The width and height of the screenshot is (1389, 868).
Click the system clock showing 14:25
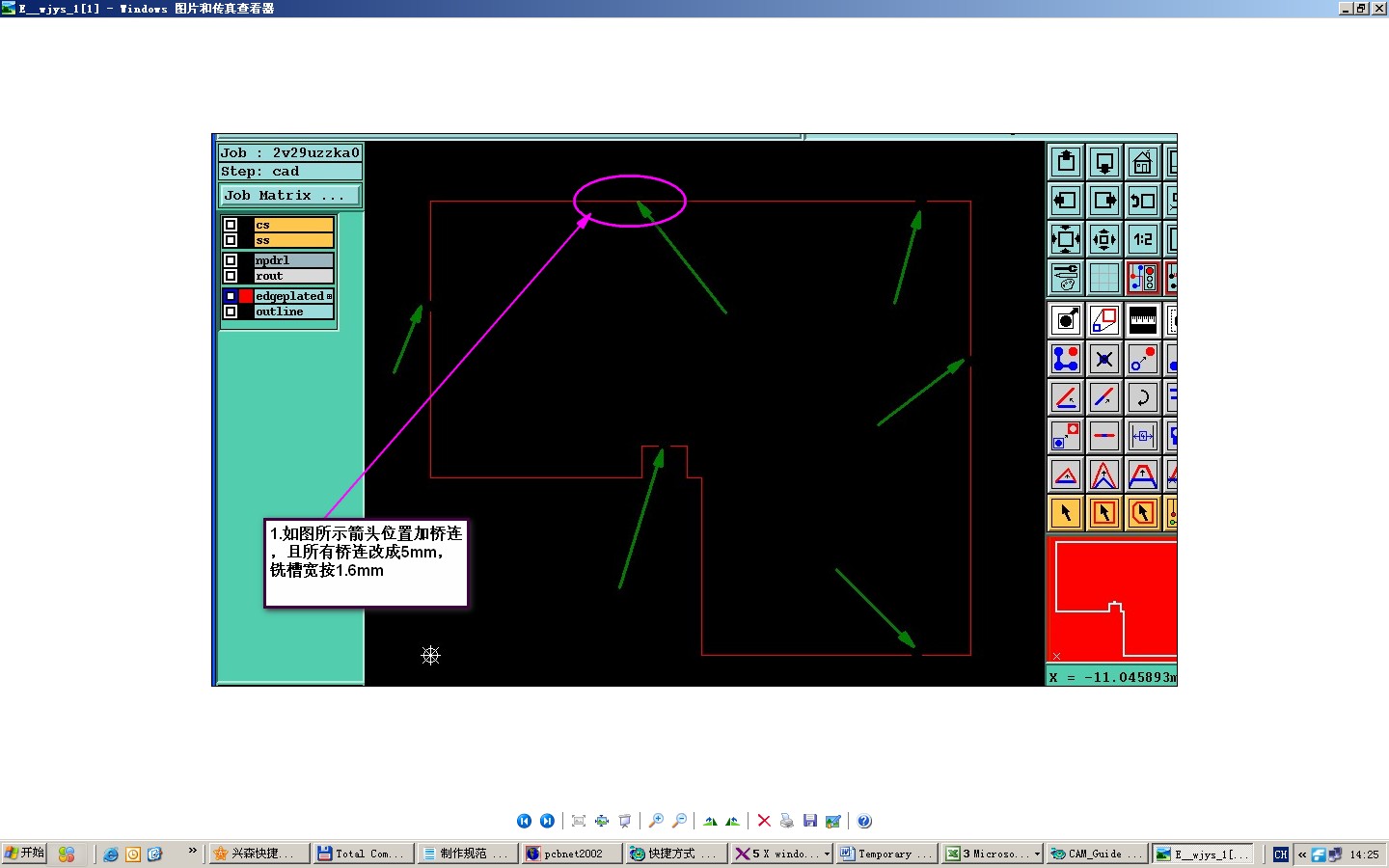[x=1364, y=854]
